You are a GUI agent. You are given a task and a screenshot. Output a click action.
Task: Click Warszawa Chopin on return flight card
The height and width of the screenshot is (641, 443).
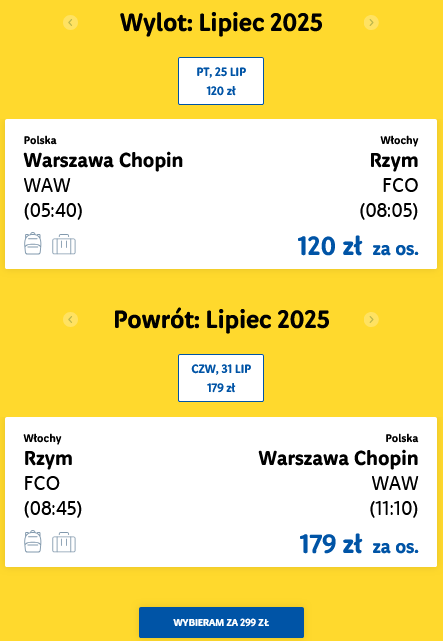(338, 458)
